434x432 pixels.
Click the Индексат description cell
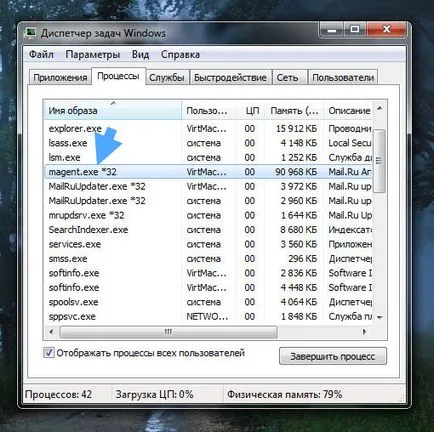pos(350,230)
